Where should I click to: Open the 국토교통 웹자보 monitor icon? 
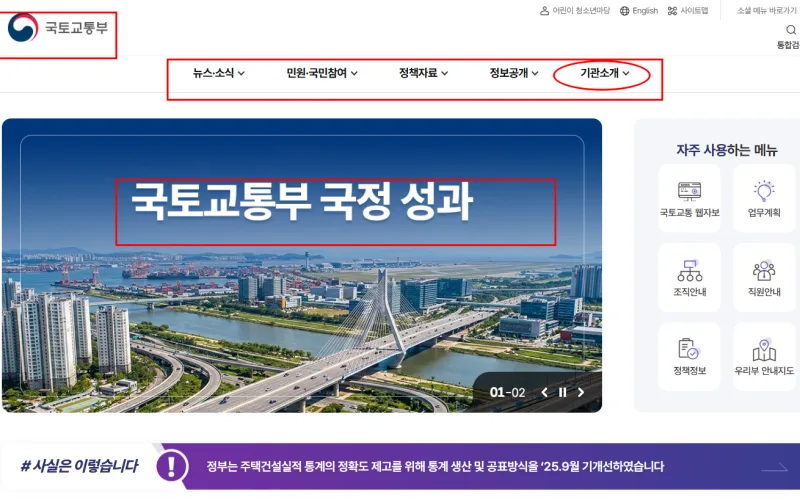pyautogui.click(x=689, y=191)
